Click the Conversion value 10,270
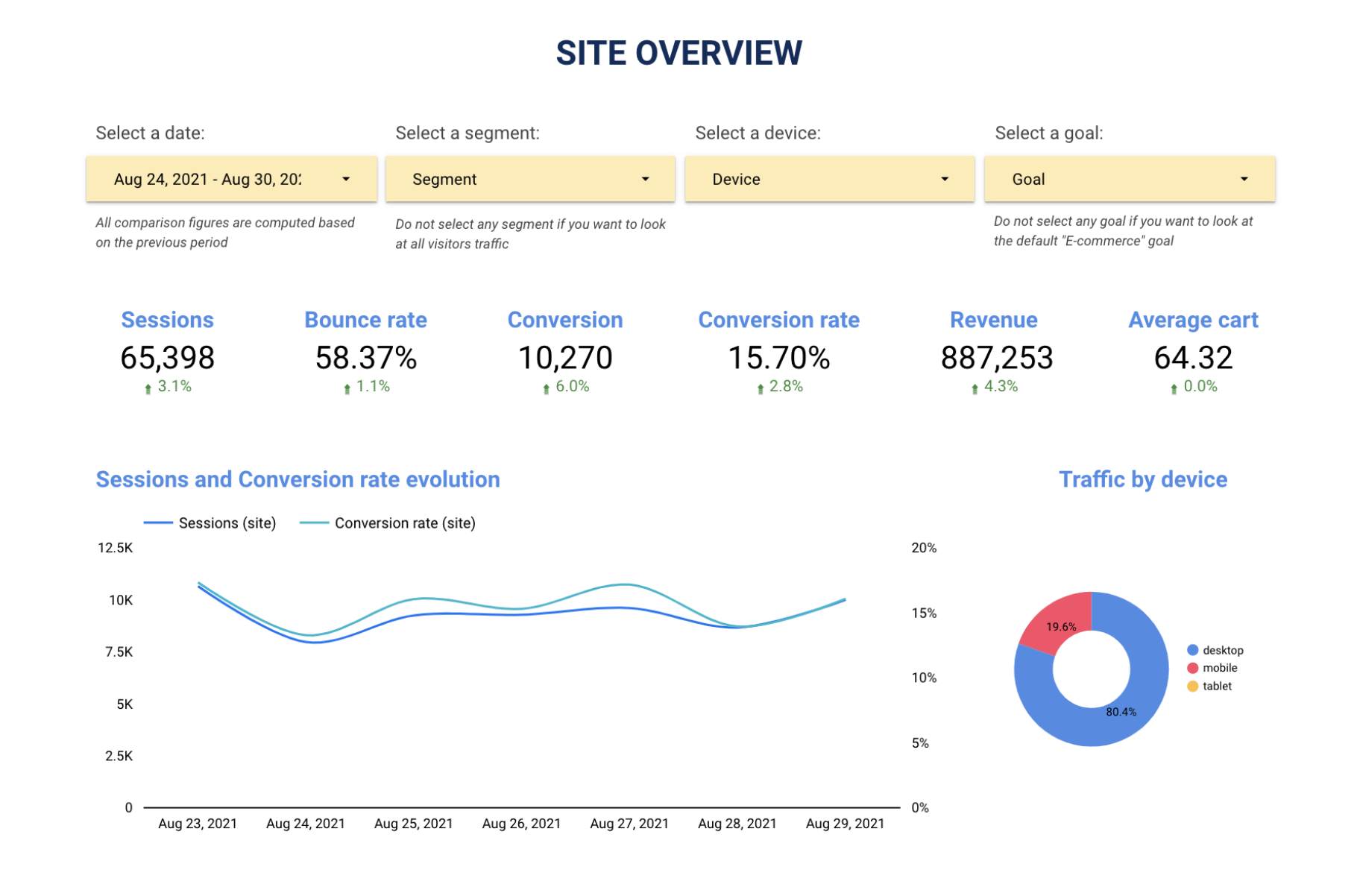The image size is (1360, 896). pyautogui.click(x=565, y=358)
